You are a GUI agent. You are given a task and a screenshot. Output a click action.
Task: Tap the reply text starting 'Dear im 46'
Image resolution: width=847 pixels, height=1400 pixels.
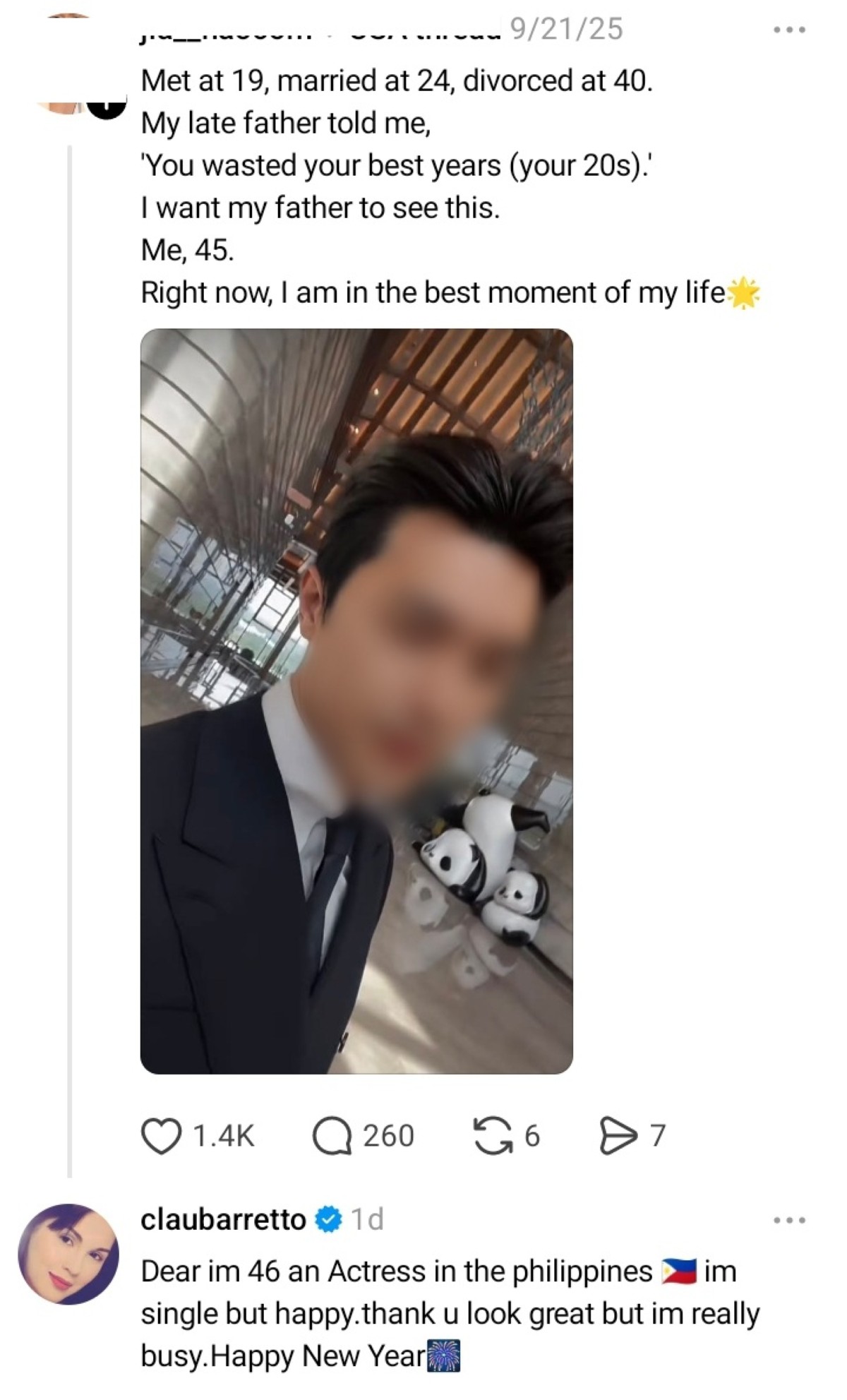pyautogui.click(x=450, y=1314)
